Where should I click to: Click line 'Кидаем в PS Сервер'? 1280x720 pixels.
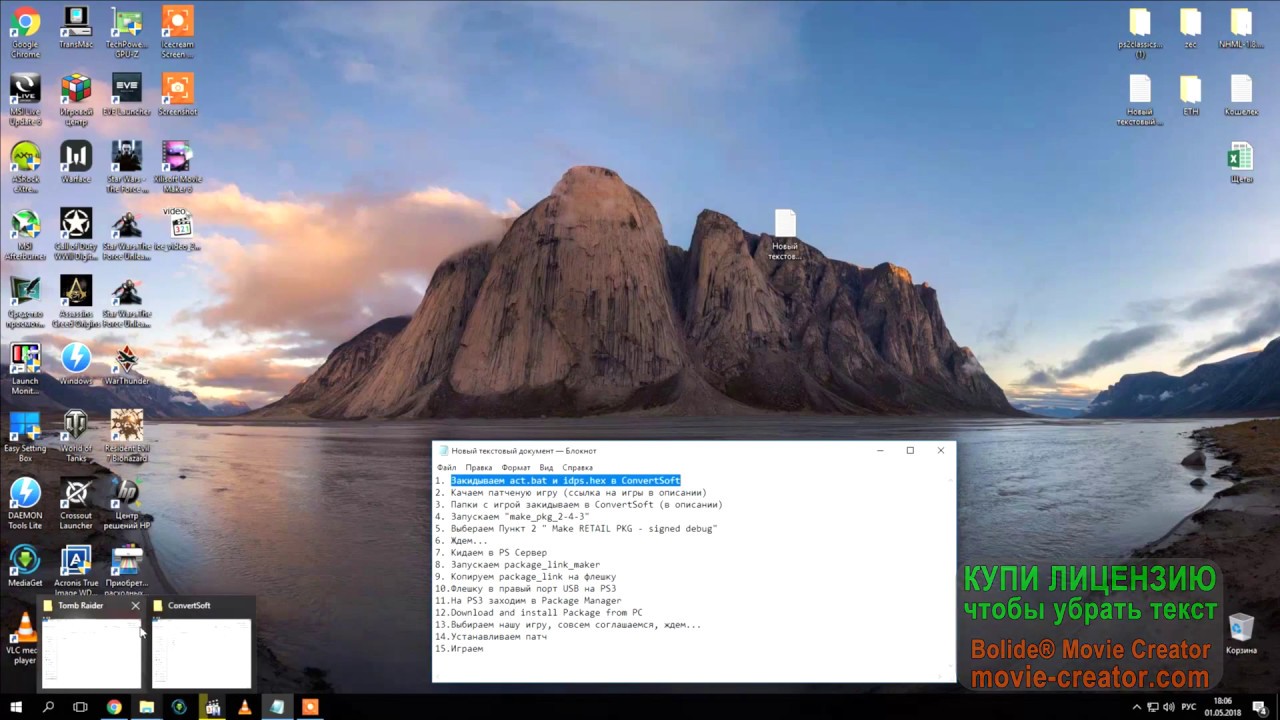499,552
